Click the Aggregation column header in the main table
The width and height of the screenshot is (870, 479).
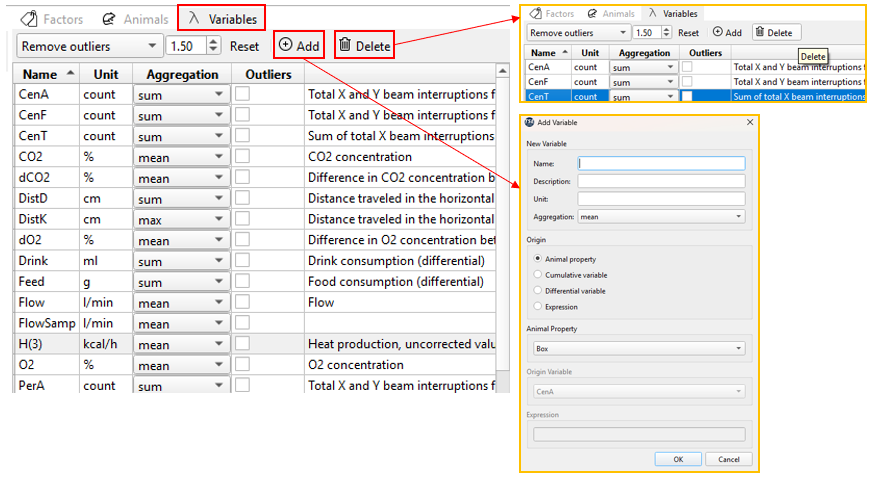tap(182, 74)
